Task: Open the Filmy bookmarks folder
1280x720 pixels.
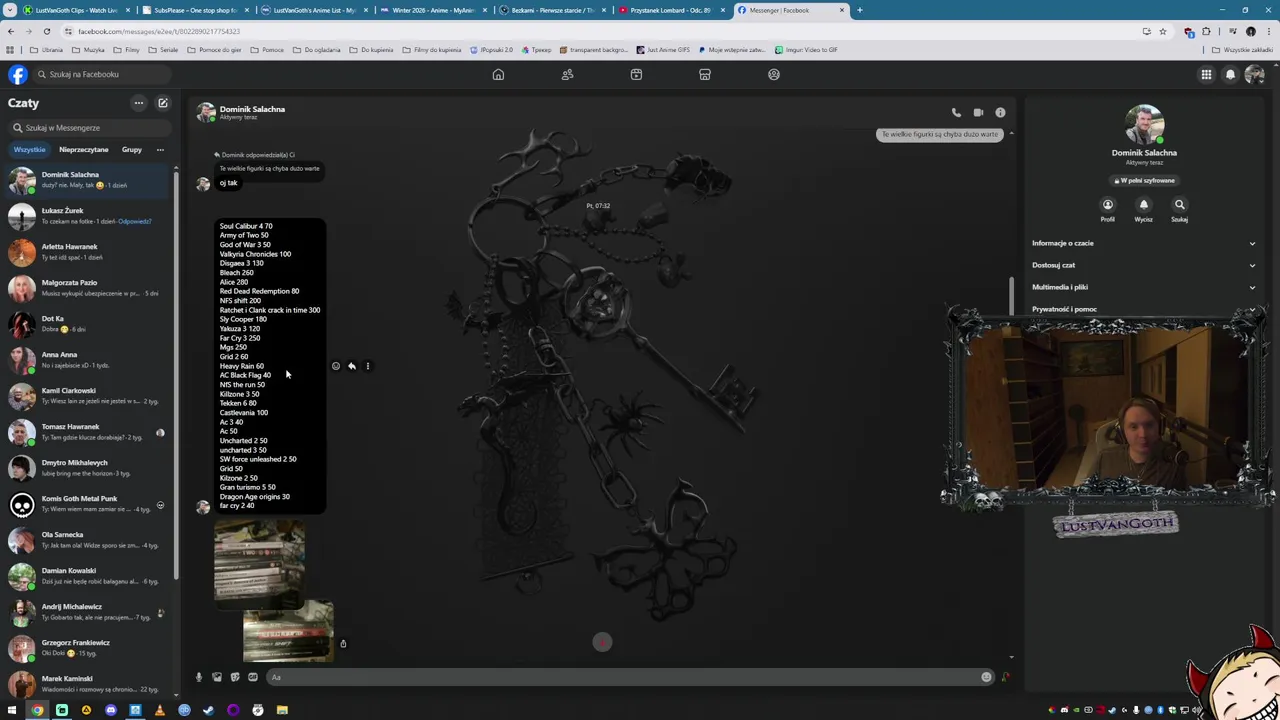Action: [x=127, y=50]
